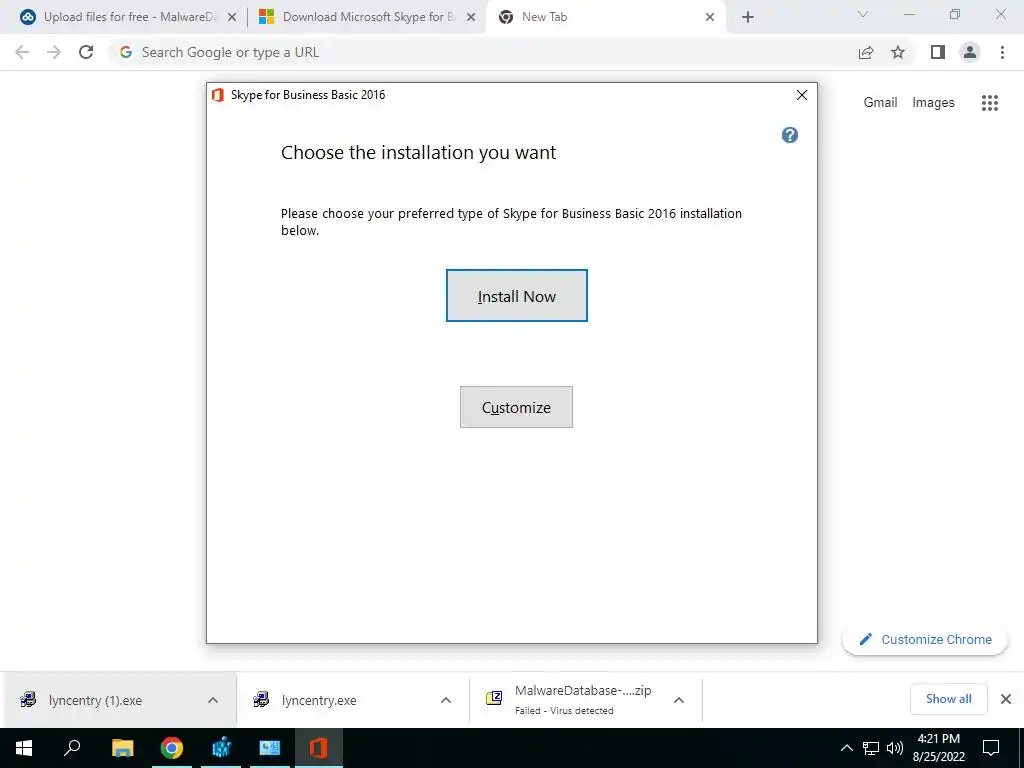Open the taskbar search magnifier
Viewport: 1024px width, 768px height.
click(x=72, y=748)
